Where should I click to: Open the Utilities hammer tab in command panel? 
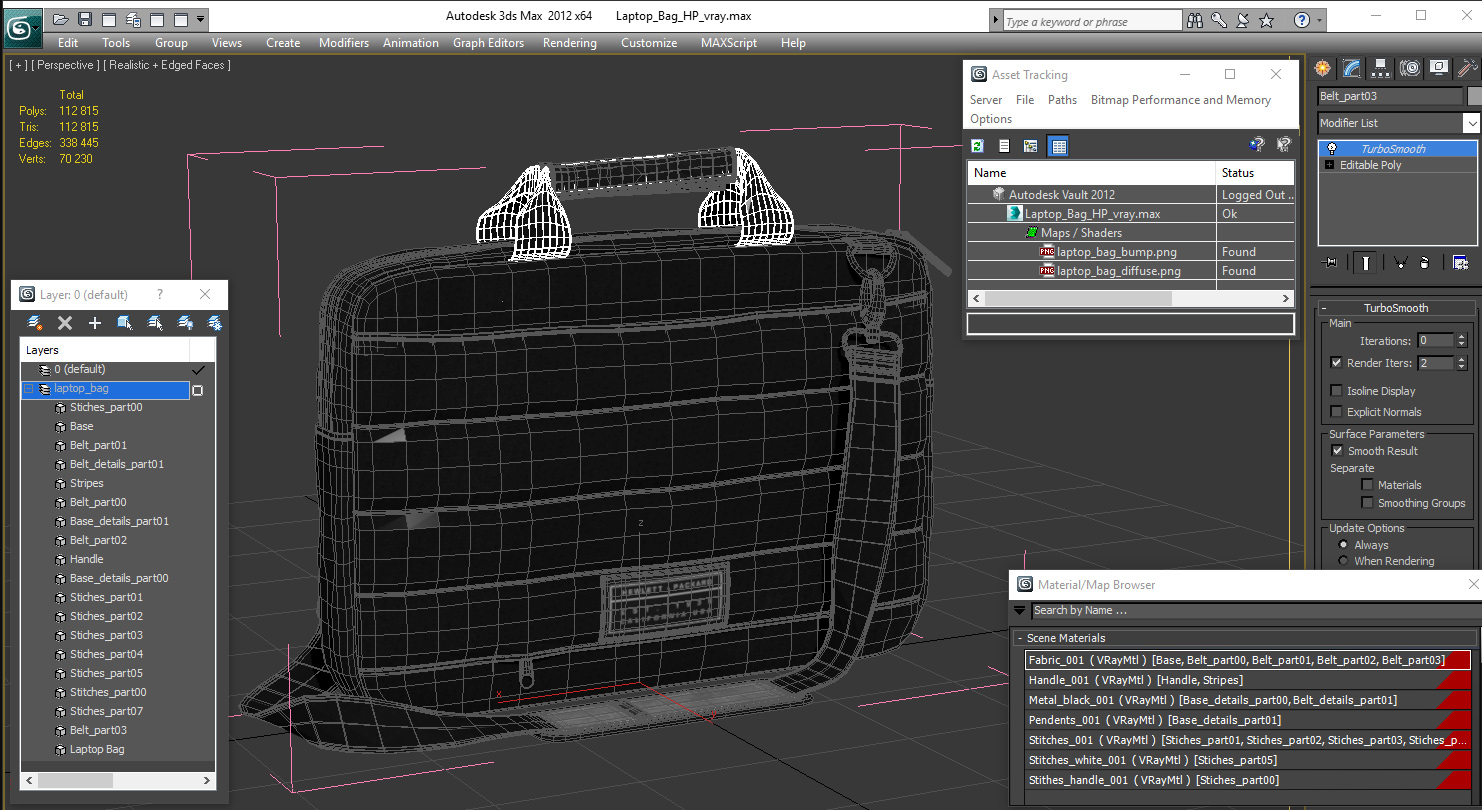[x=1467, y=68]
